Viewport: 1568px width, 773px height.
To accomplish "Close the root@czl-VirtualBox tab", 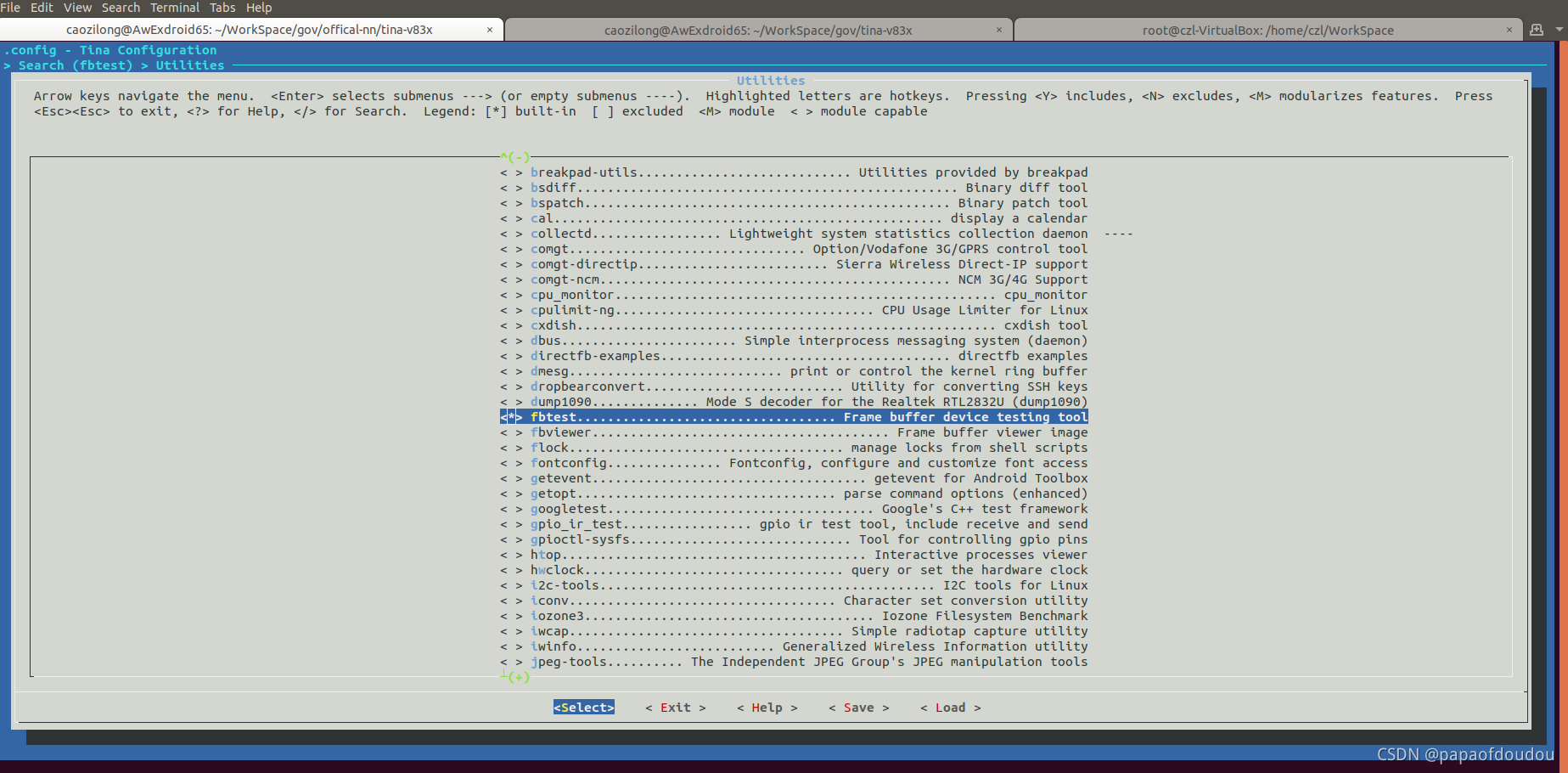I will (x=1509, y=30).
